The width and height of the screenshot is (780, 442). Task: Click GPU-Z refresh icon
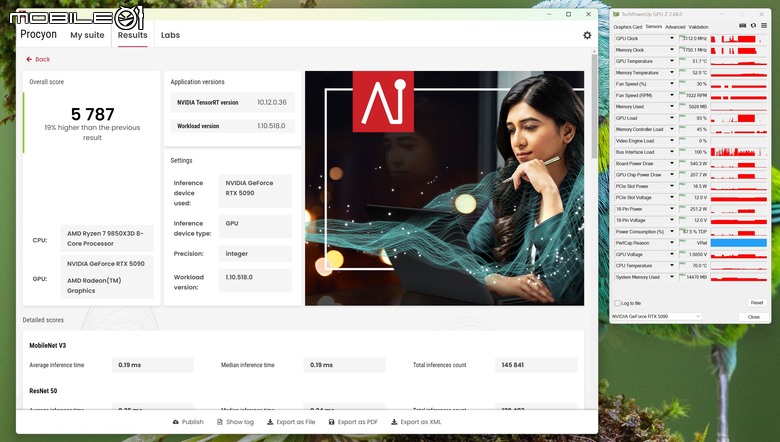(753, 25)
